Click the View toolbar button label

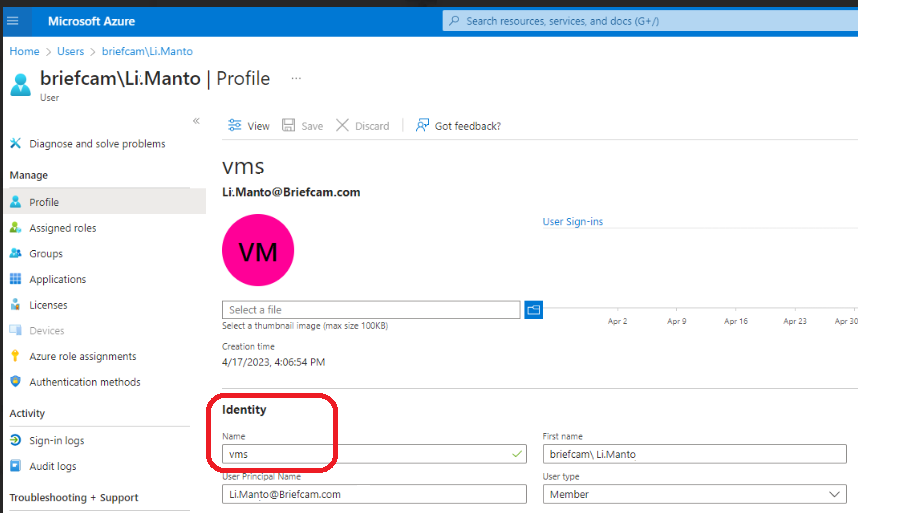258,126
